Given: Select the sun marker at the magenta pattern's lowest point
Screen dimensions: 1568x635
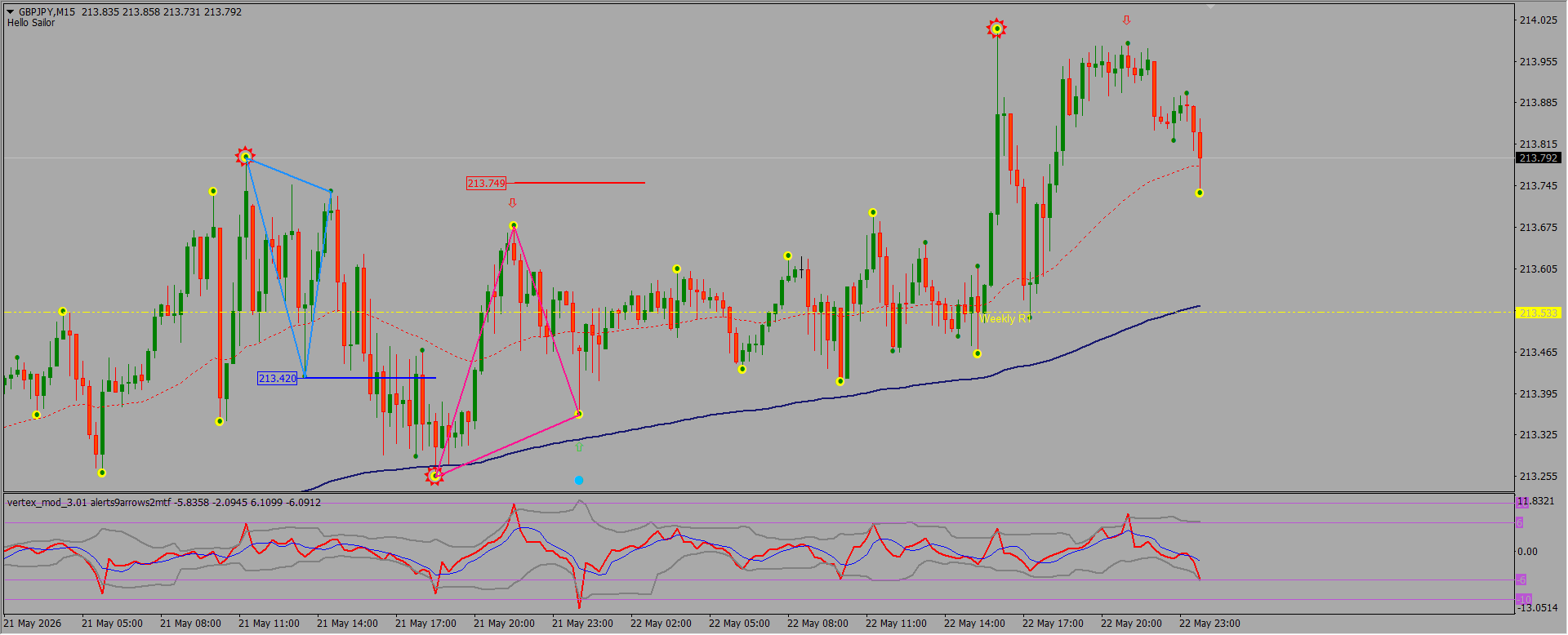Looking at the screenshot, I should tap(434, 476).
